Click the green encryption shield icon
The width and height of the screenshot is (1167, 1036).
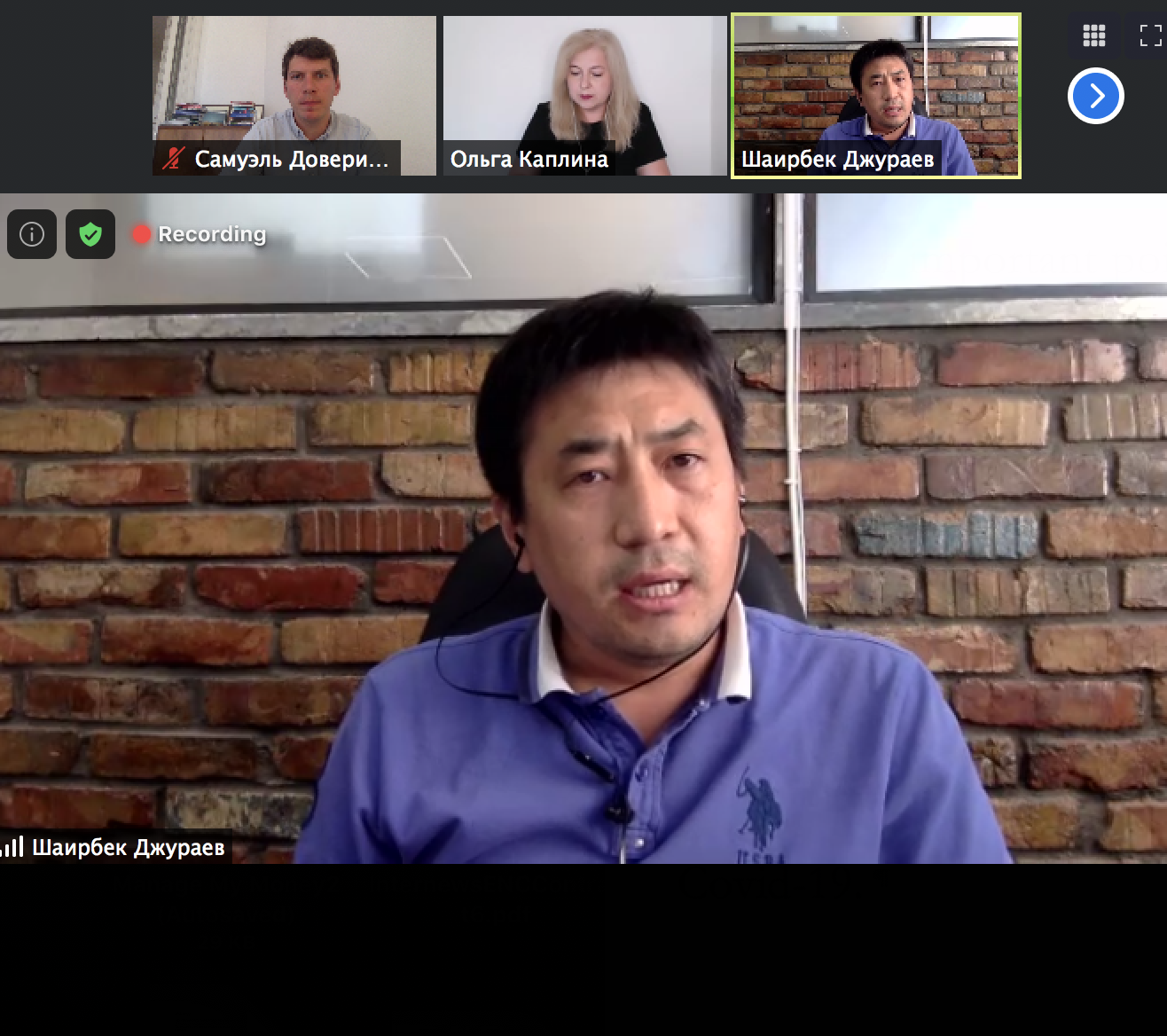coord(90,234)
